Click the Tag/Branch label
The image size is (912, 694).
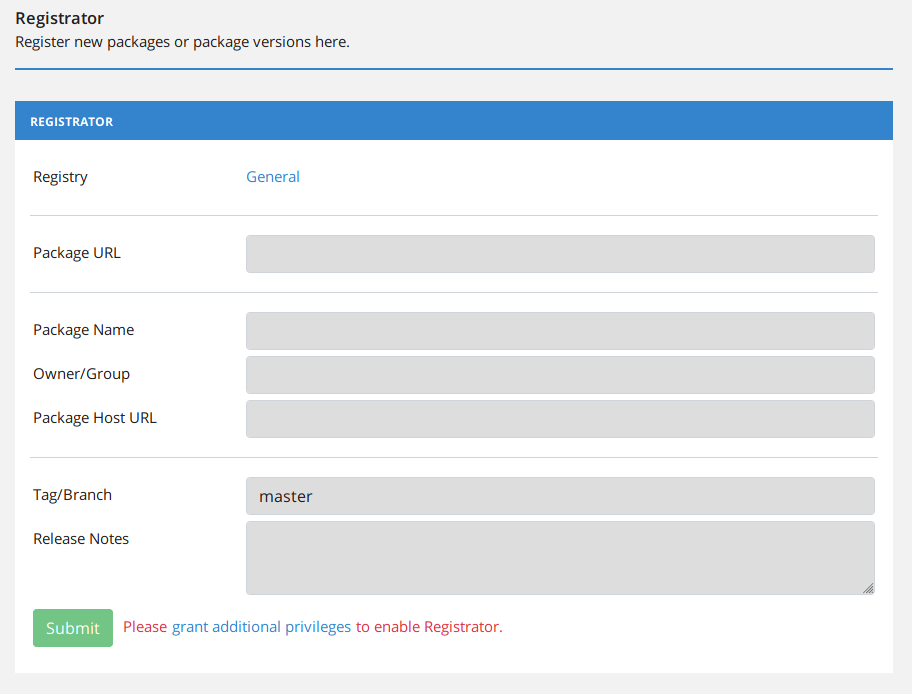coord(72,494)
